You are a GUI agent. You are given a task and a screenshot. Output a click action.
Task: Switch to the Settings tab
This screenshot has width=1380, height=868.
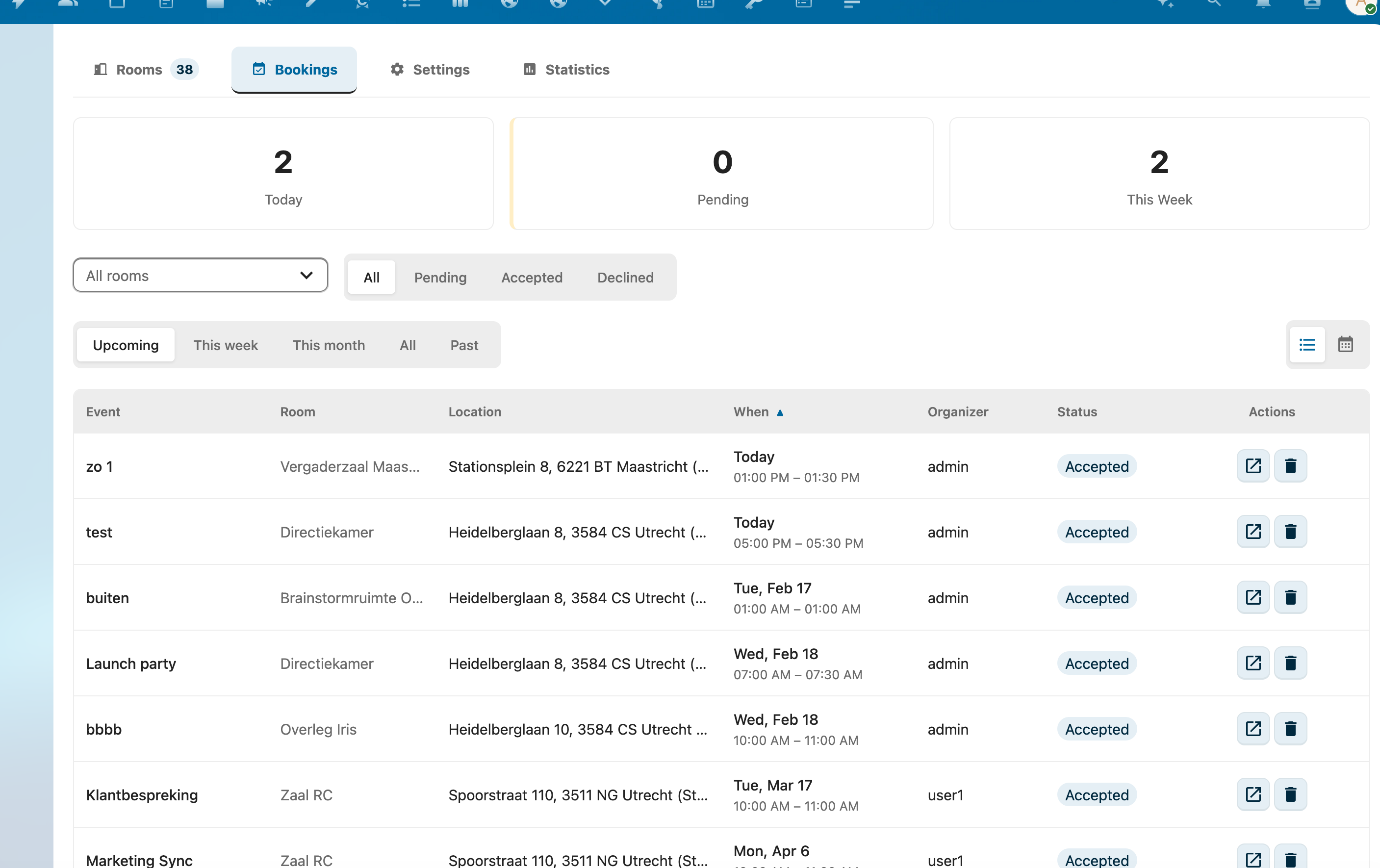click(429, 69)
